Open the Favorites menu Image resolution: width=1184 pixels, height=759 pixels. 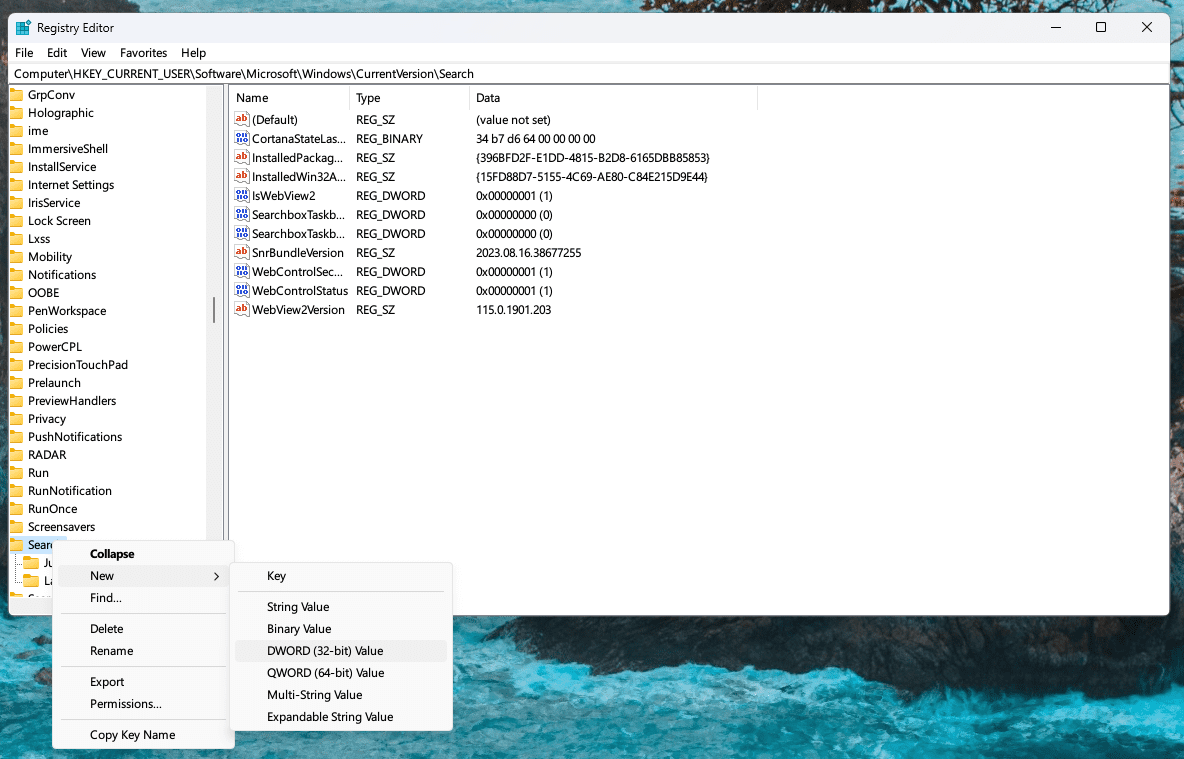tap(143, 53)
